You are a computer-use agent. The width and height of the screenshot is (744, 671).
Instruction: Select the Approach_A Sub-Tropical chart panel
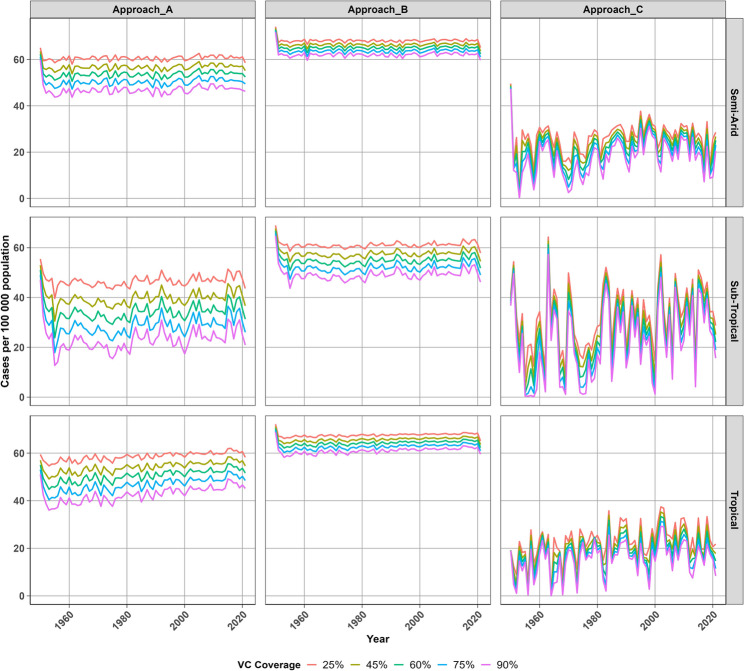pyautogui.click(x=143, y=311)
